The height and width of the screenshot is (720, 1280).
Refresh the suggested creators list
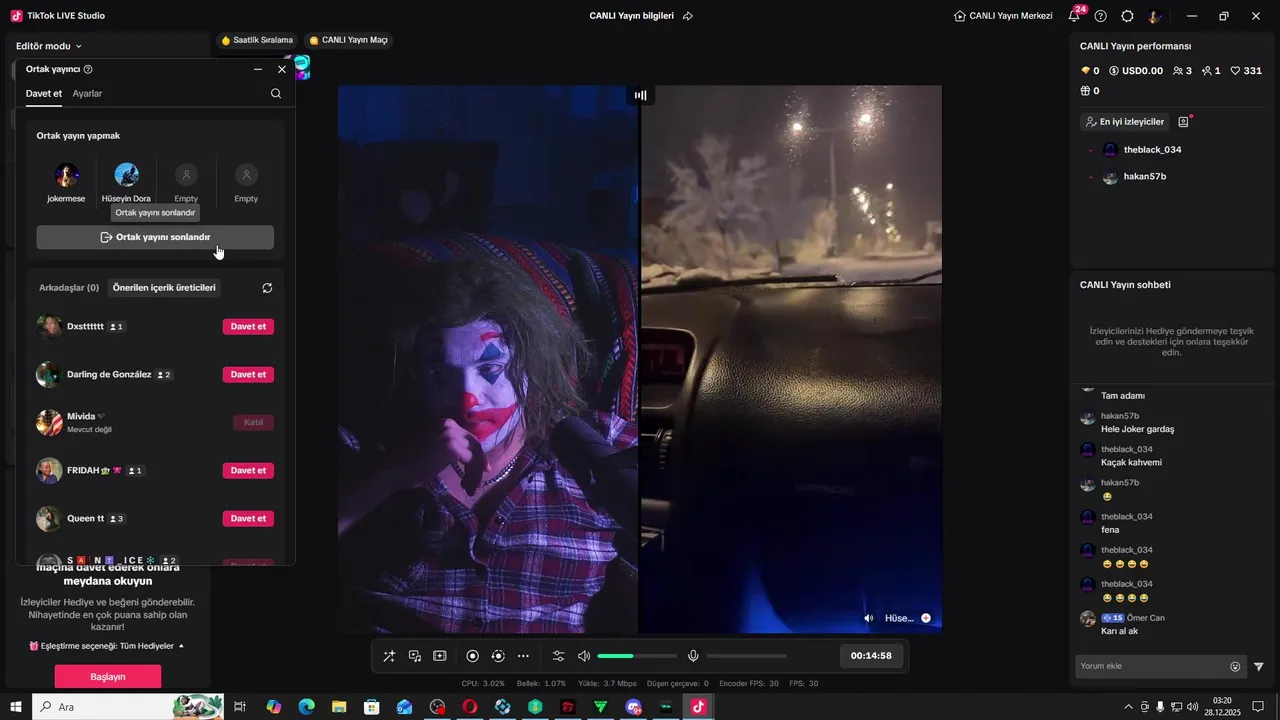tap(267, 288)
